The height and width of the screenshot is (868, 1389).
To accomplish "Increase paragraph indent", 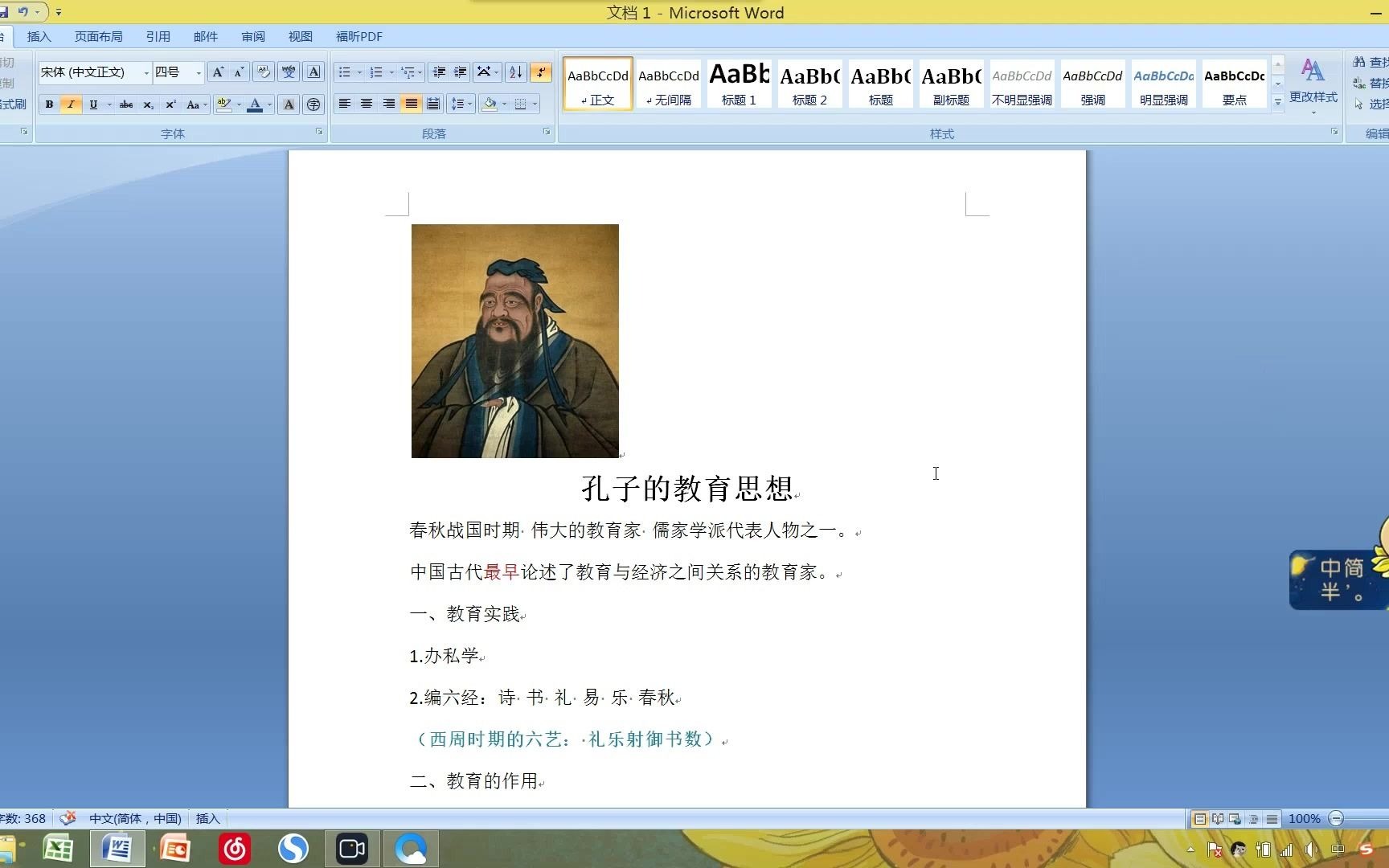I will click(x=461, y=72).
